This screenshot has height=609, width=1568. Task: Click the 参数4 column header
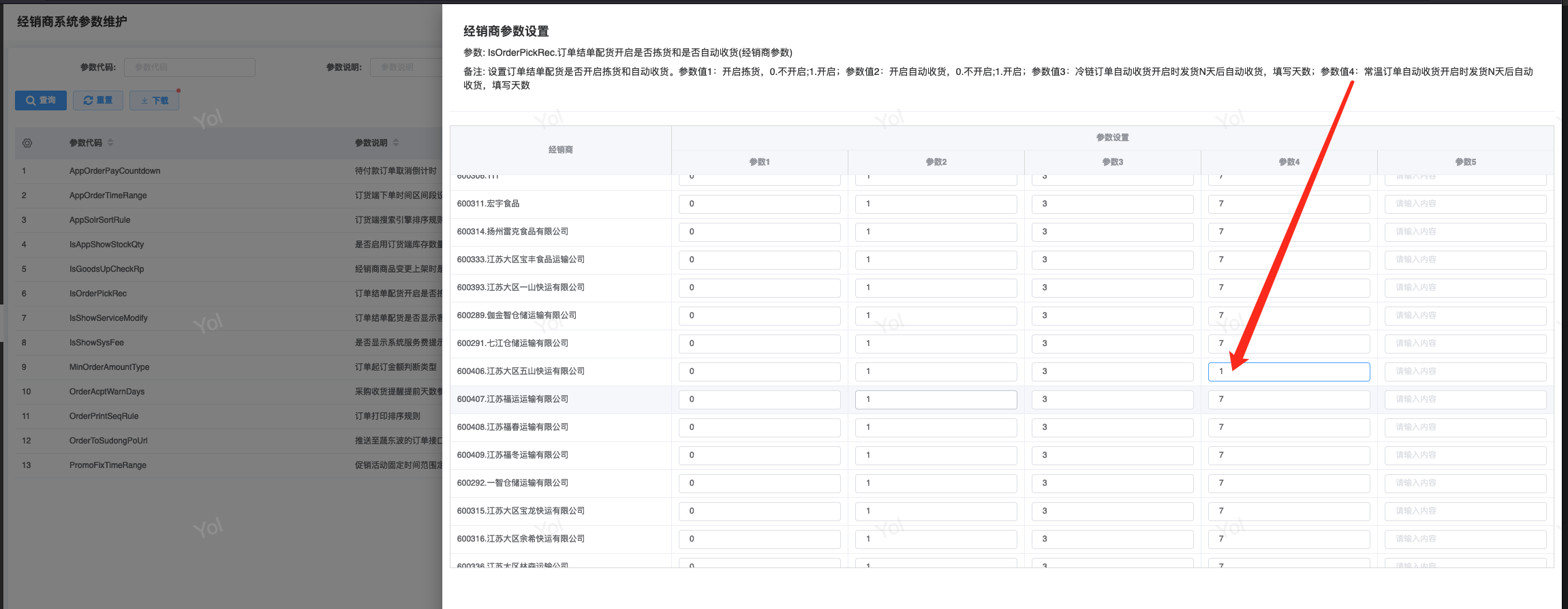pyautogui.click(x=1289, y=162)
